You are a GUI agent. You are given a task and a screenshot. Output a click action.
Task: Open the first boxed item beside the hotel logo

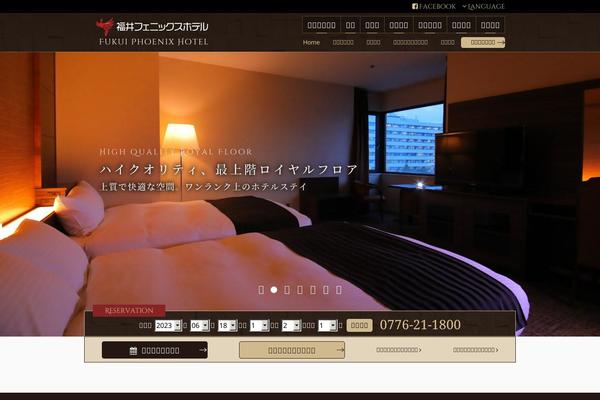pyautogui.click(x=321, y=25)
